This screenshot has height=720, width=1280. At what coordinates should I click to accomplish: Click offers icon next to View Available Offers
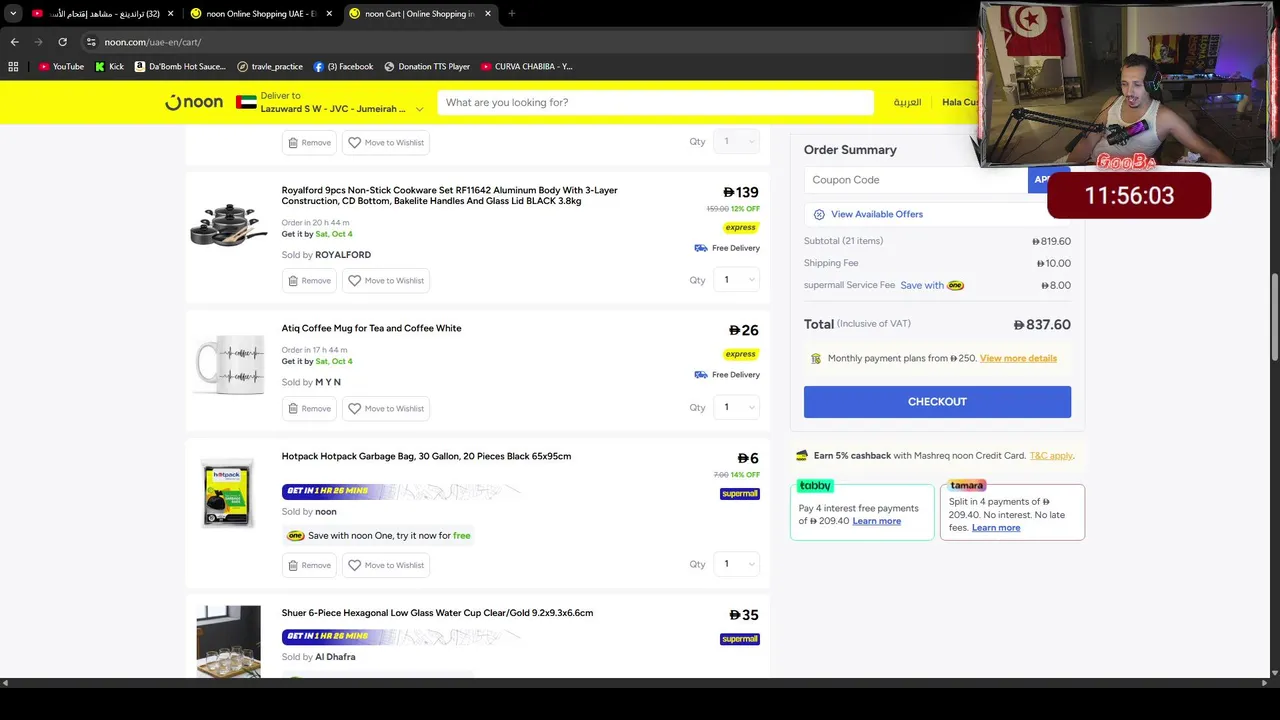[x=819, y=214]
